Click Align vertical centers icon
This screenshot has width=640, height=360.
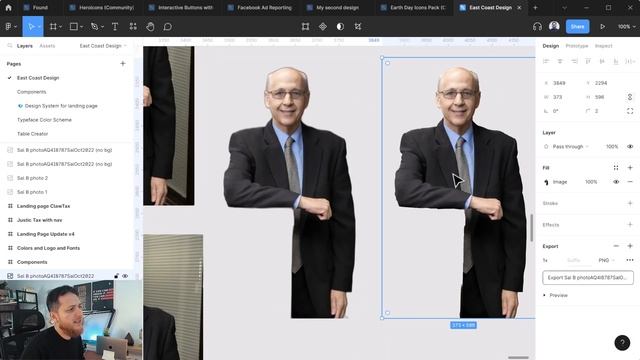click(602, 61)
